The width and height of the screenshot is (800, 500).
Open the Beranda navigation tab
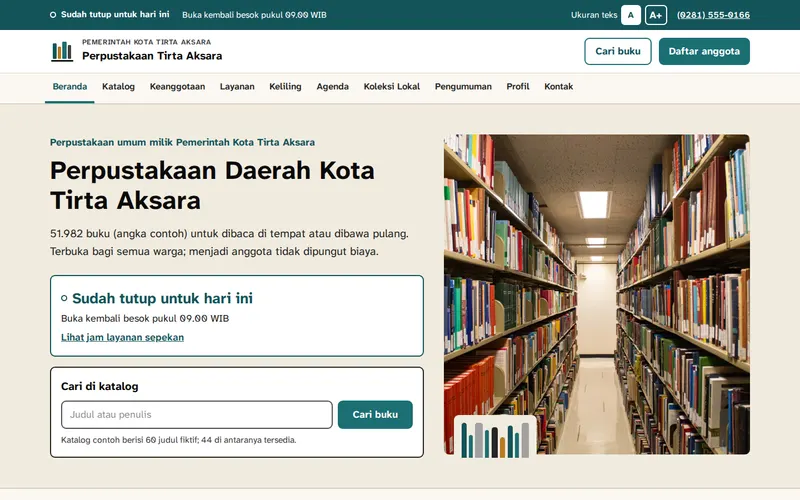pyautogui.click(x=70, y=87)
